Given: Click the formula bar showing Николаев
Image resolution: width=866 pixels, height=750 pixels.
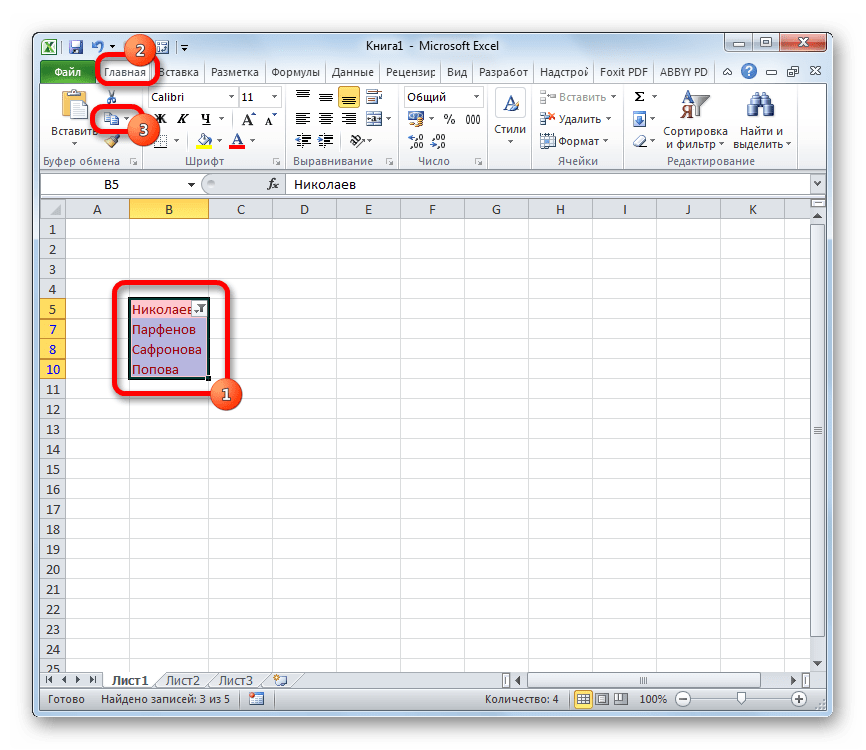Looking at the screenshot, I should [x=548, y=184].
